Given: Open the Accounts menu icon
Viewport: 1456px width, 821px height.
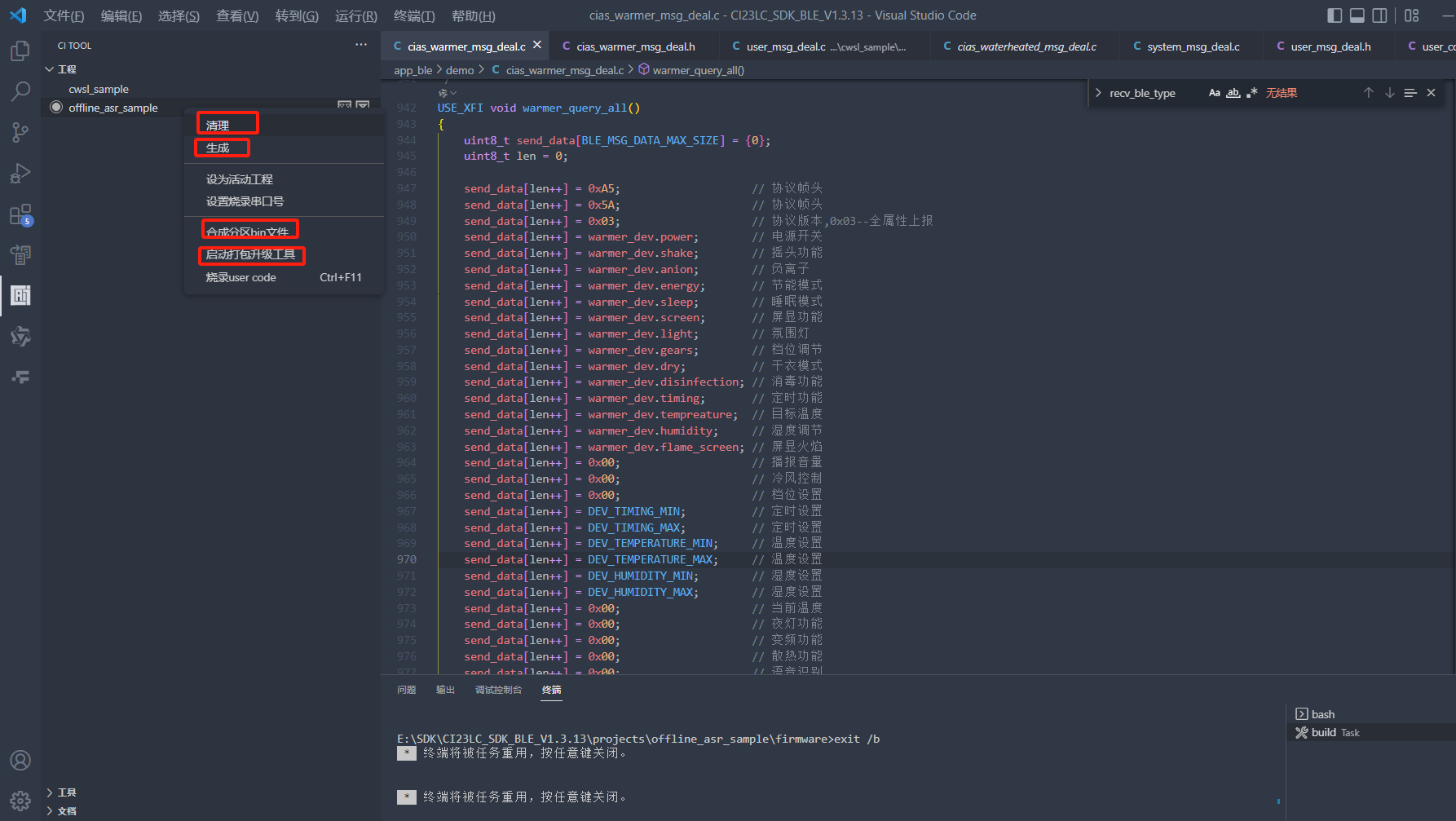Looking at the screenshot, I should pyautogui.click(x=20, y=760).
